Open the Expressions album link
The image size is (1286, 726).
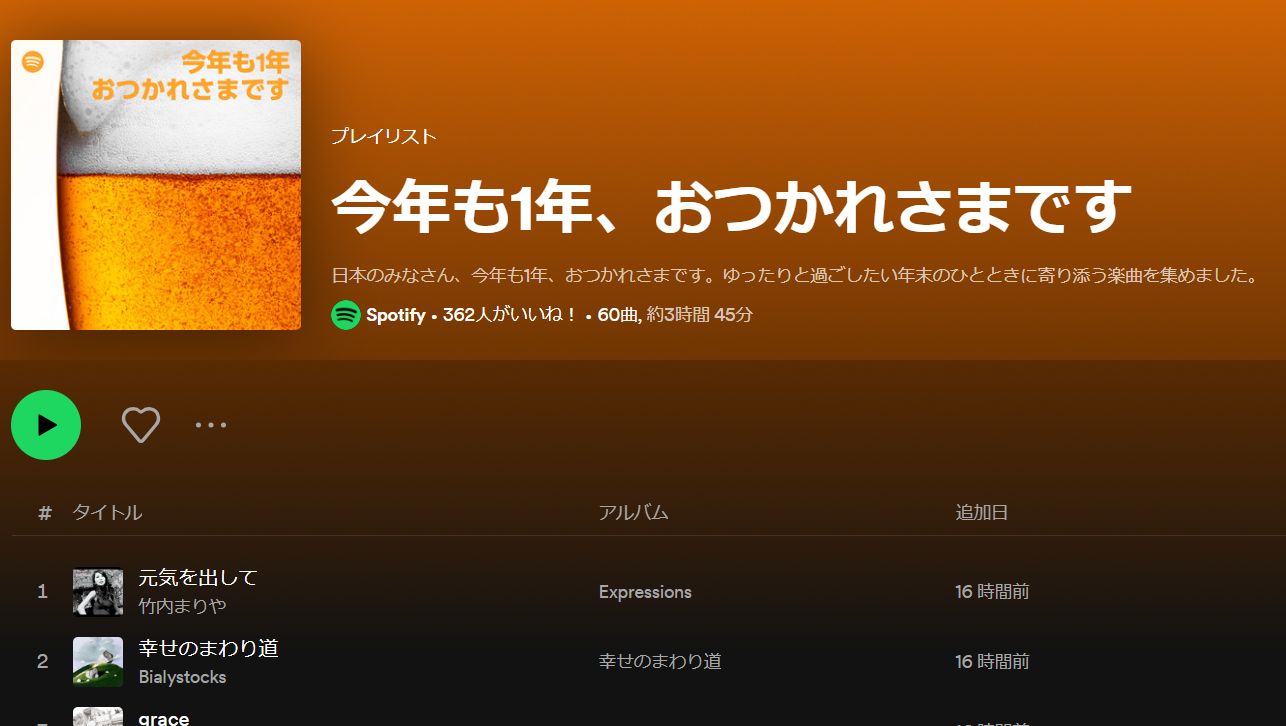tap(645, 592)
